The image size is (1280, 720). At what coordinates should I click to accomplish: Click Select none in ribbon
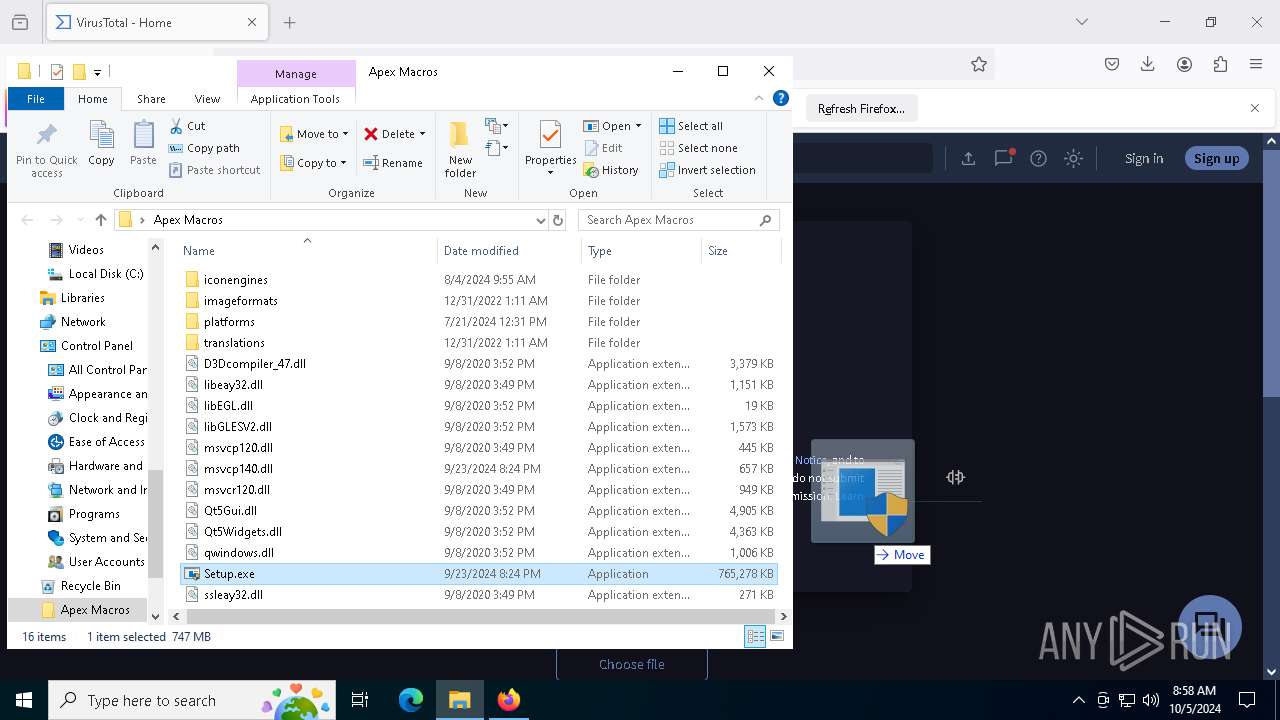pyautogui.click(x=698, y=148)
